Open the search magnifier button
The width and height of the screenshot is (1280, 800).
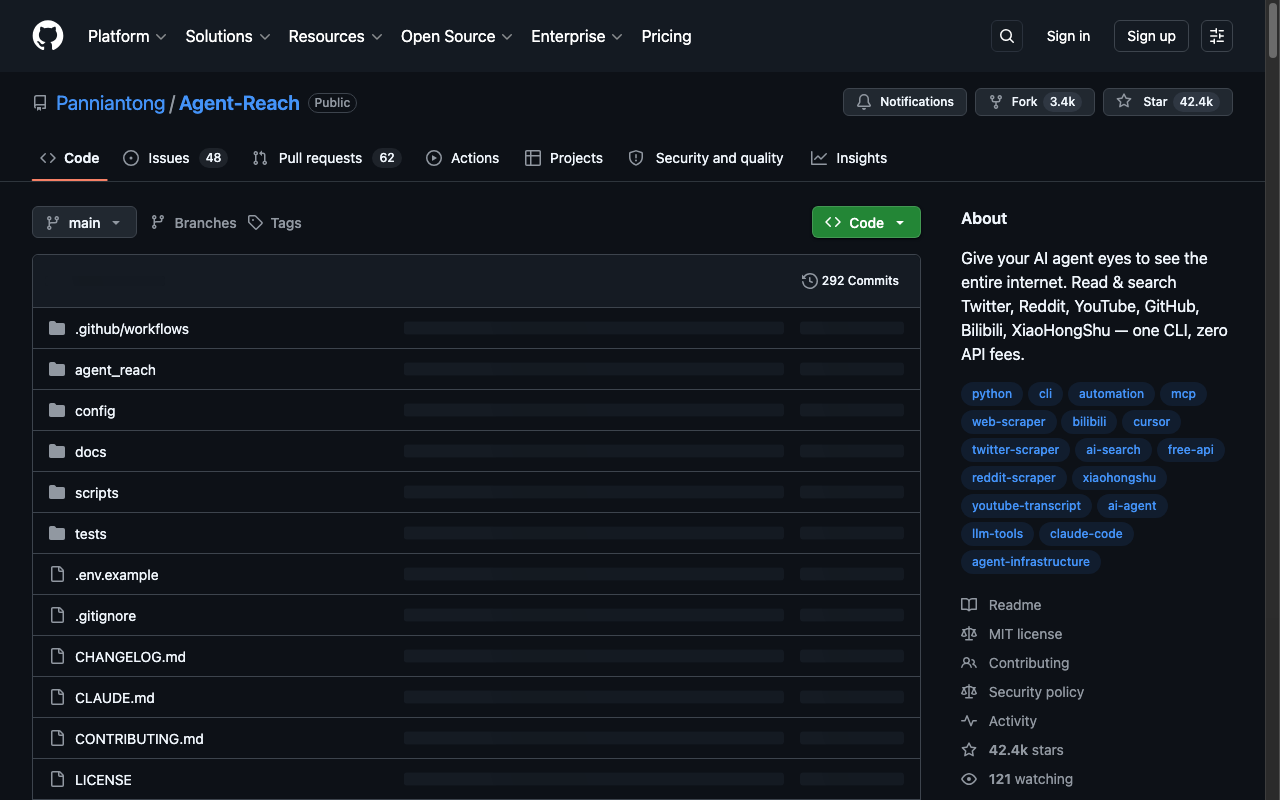[x=1007, y=36]
